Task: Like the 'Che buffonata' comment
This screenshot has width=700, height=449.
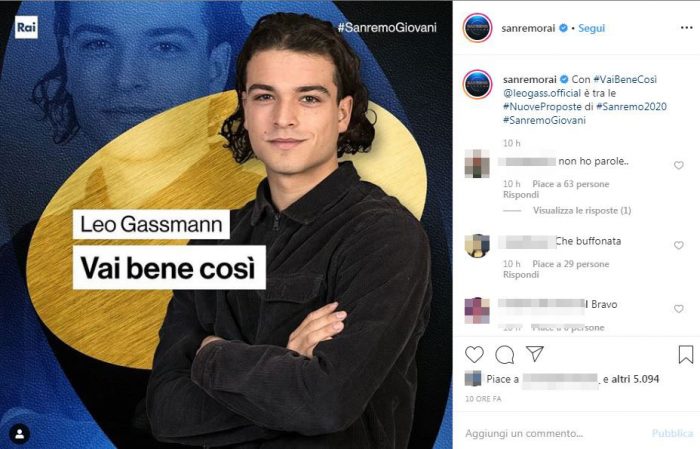Action: [679, 245]
